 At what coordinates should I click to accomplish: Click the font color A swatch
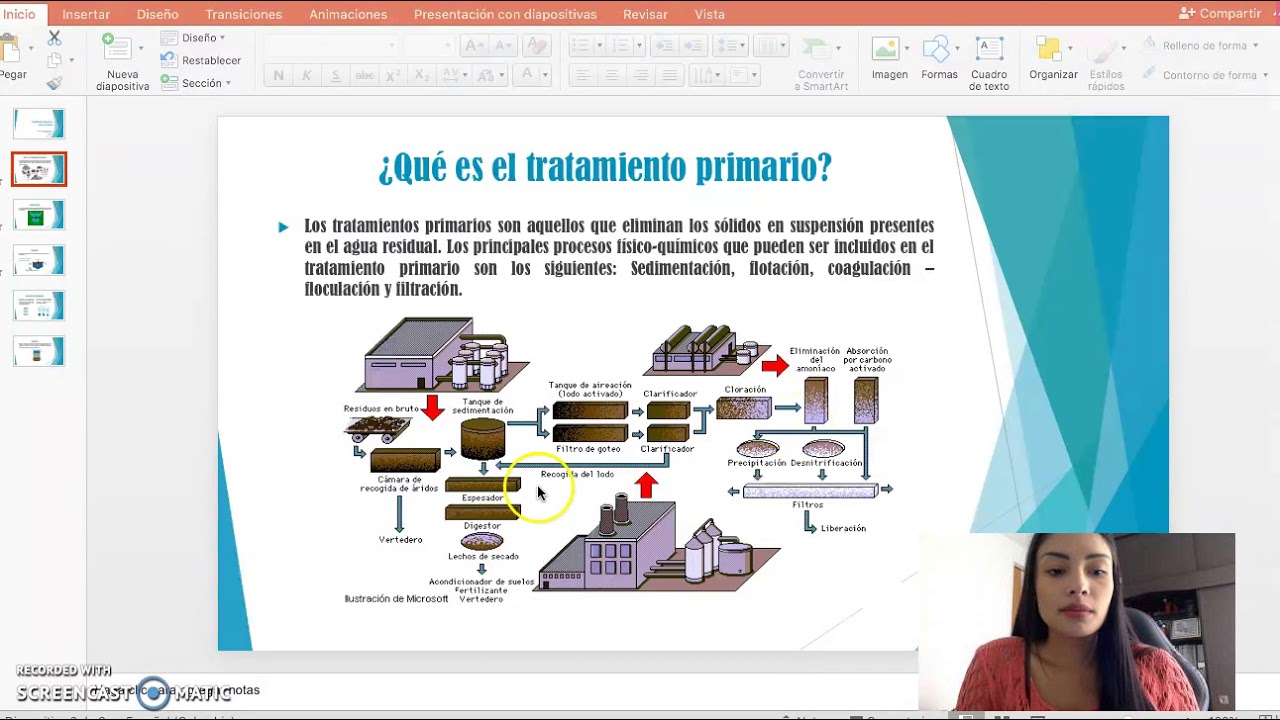pos(528,75)
